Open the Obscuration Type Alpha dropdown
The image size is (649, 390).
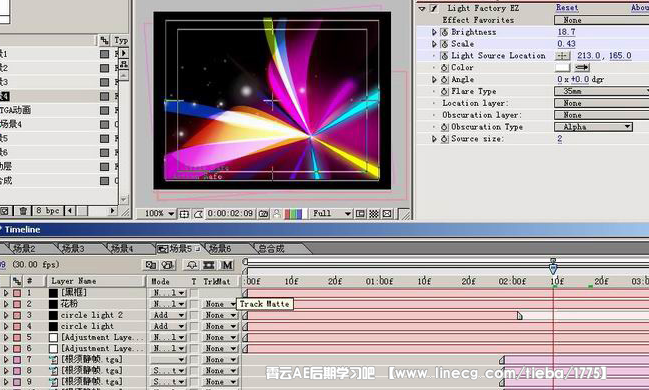tap(593, 127)
